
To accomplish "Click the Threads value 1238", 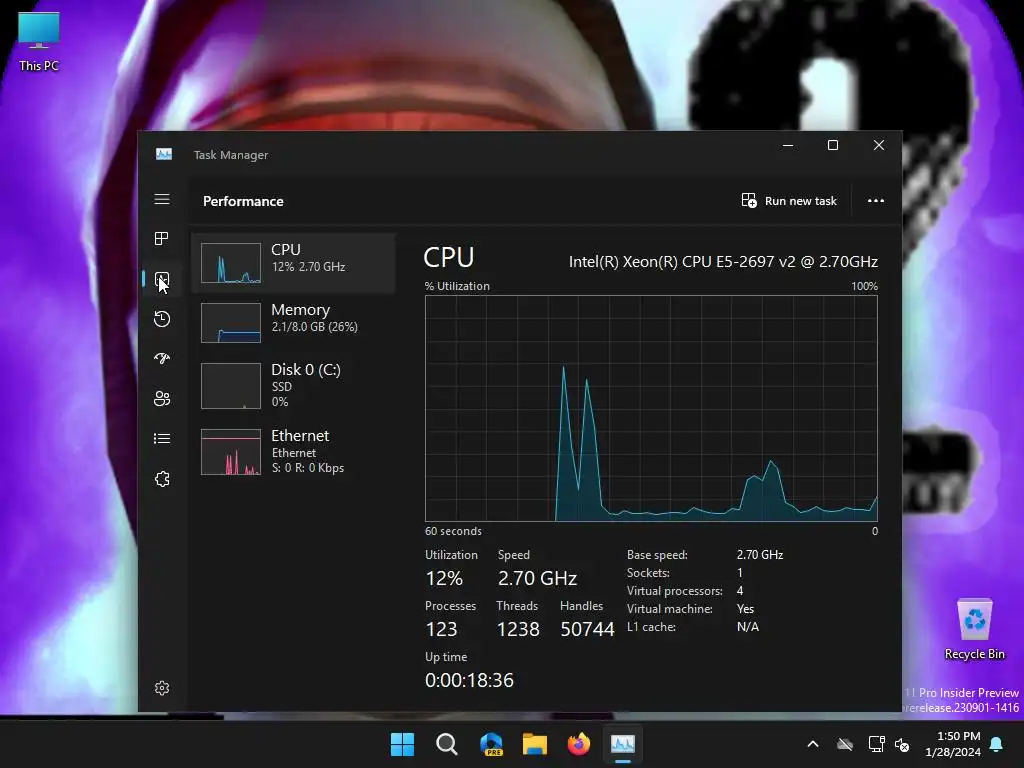I will pos(518,630).
